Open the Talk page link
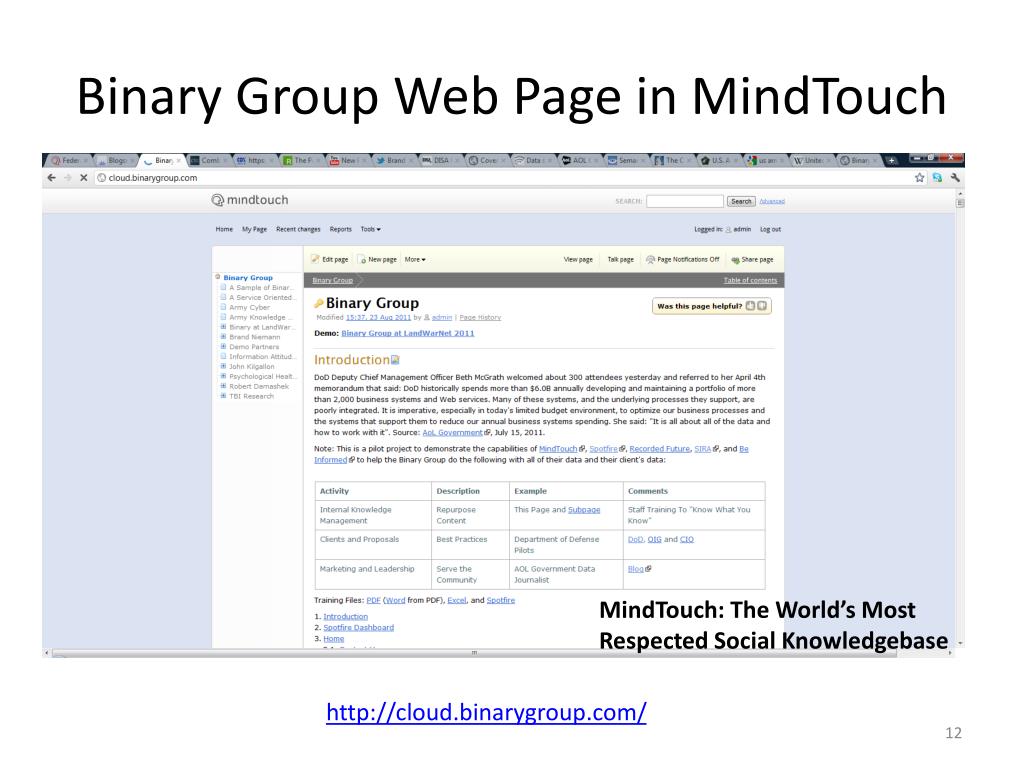The height and width of the screenshot is (768, 1024). click(620, 259)
